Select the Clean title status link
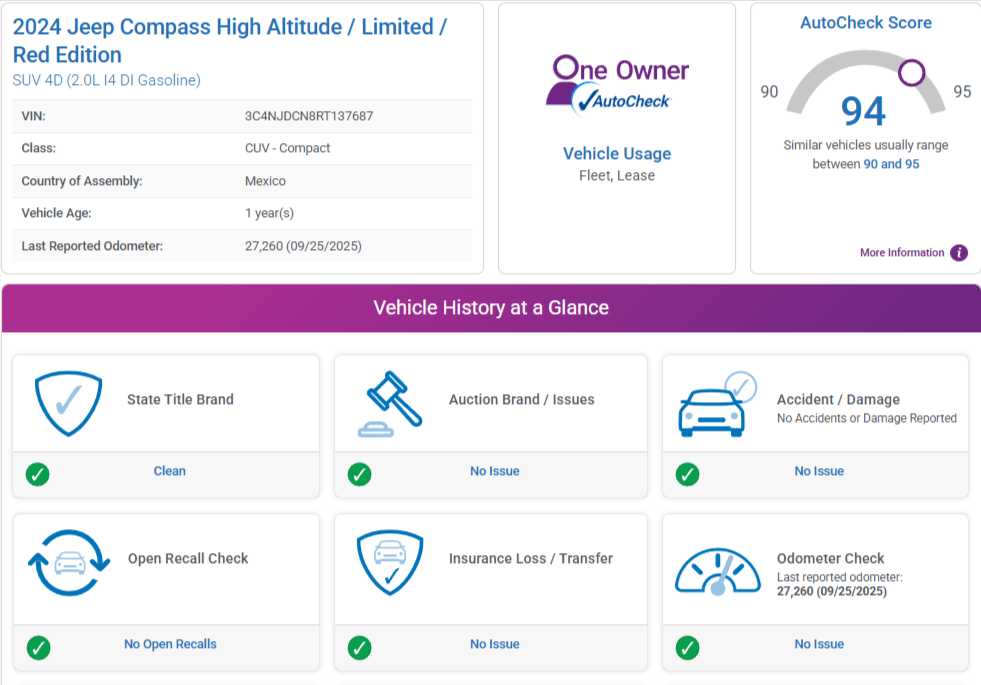The height and width of the screenshot is (685, 981). pos(169,471)
